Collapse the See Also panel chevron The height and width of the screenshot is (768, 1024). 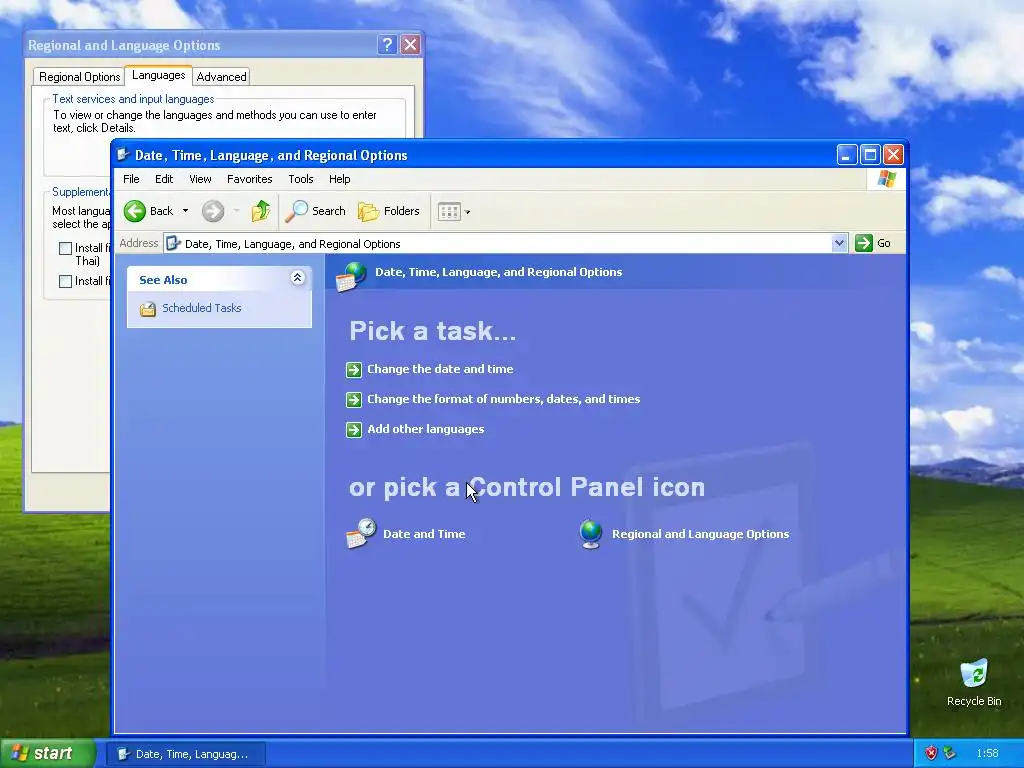(297, 278)
